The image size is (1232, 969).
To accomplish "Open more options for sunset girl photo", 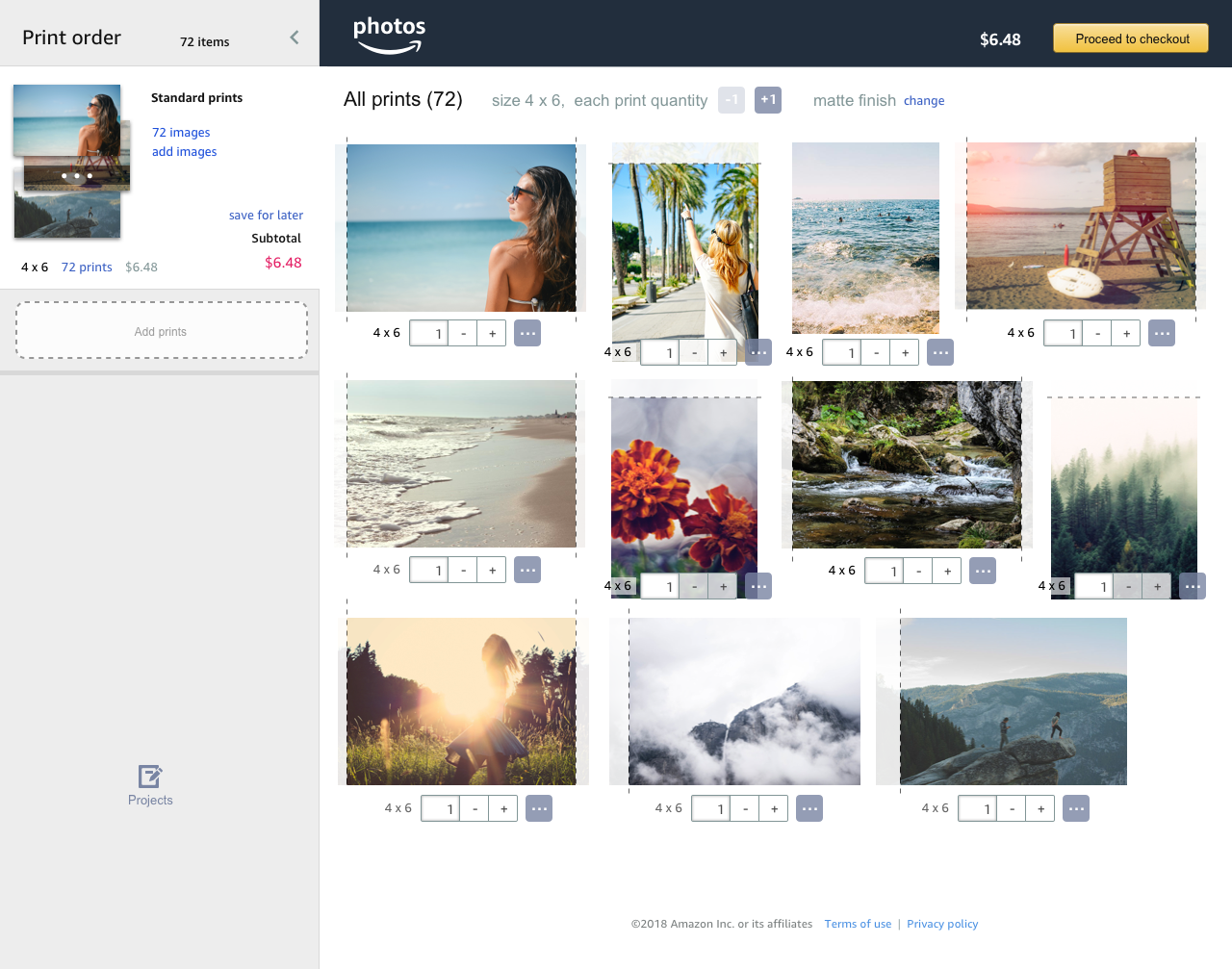I will 539,808.
